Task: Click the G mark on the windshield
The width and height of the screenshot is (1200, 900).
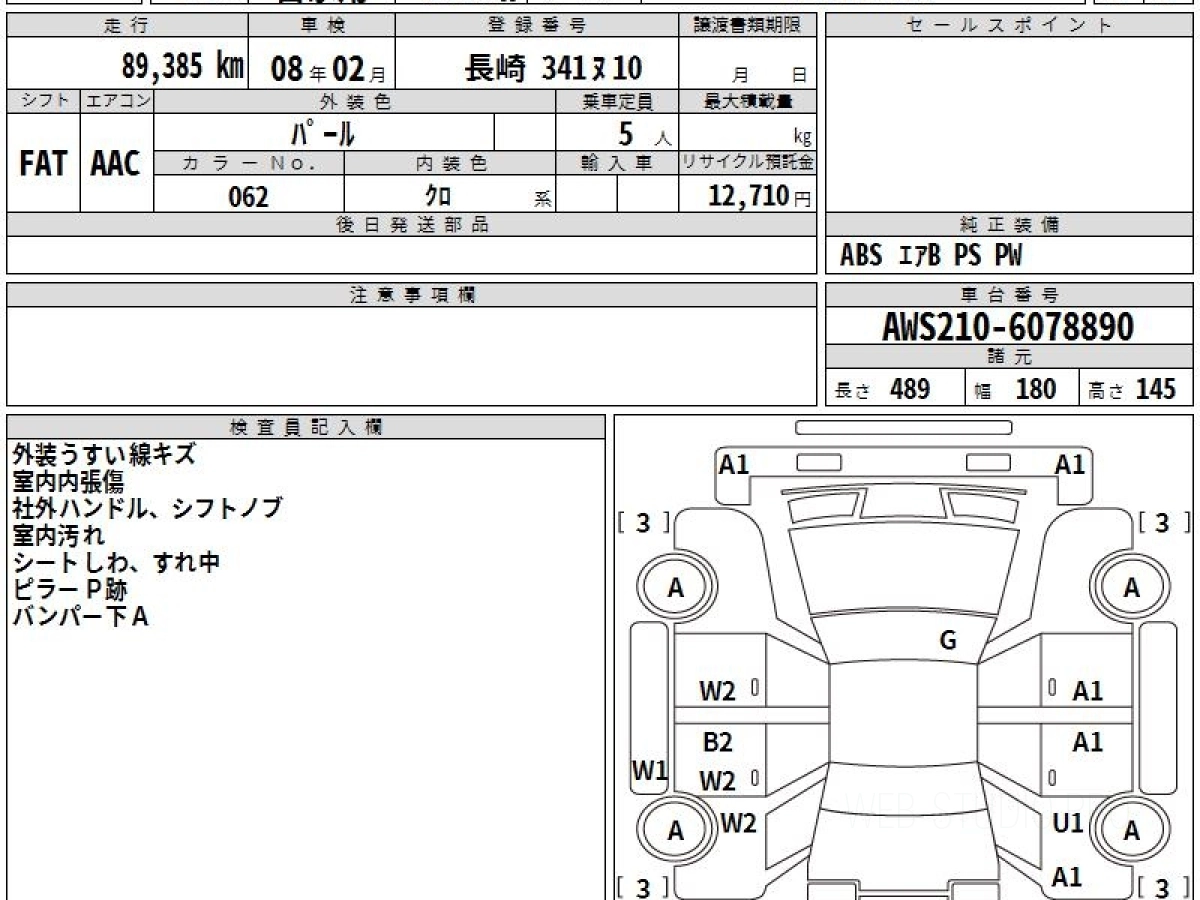Action: pos(948,641)
